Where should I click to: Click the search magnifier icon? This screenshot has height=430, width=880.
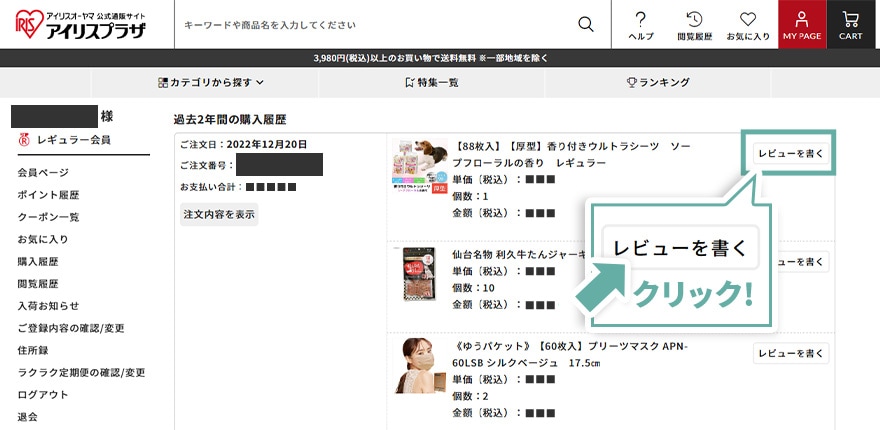tap(585, 24)
